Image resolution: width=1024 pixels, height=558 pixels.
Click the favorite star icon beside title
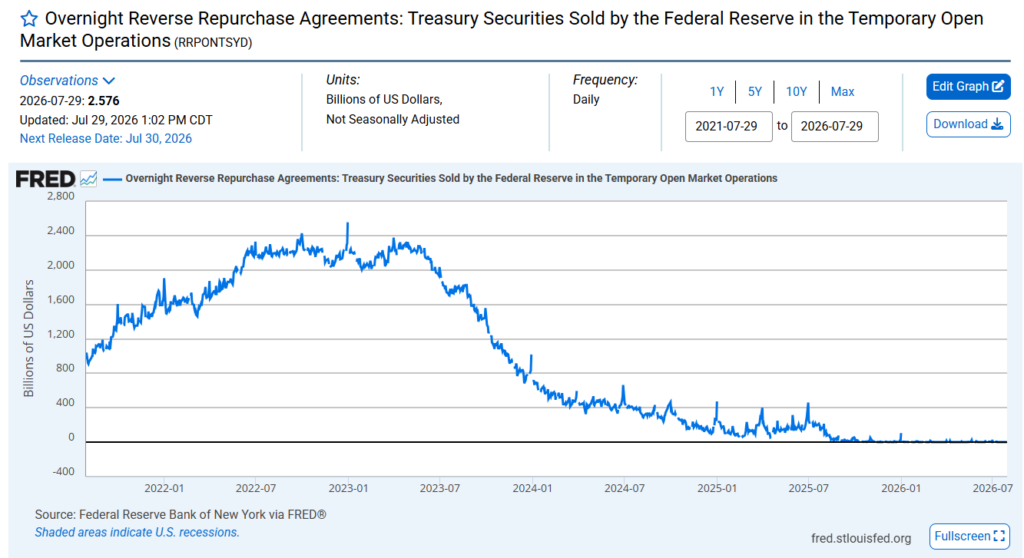click(29, 18)
